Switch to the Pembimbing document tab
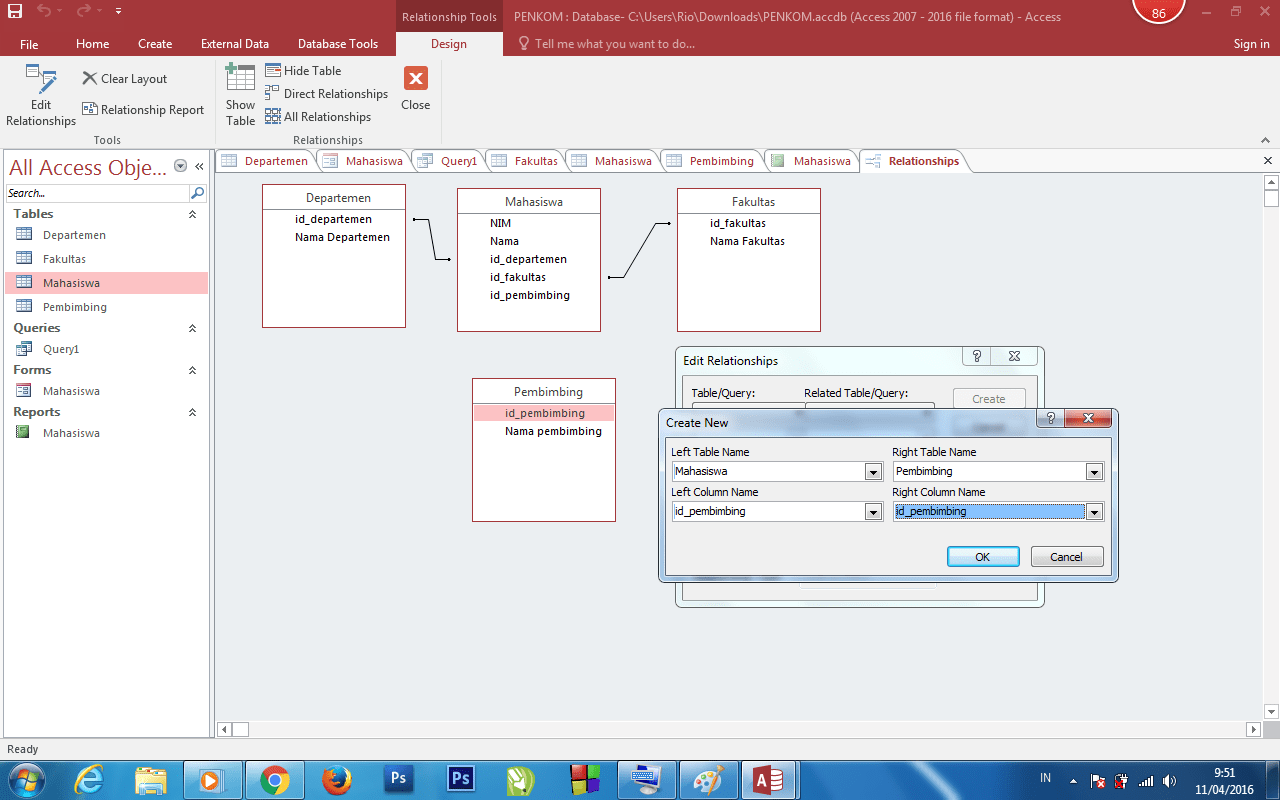 coord(713,161)
